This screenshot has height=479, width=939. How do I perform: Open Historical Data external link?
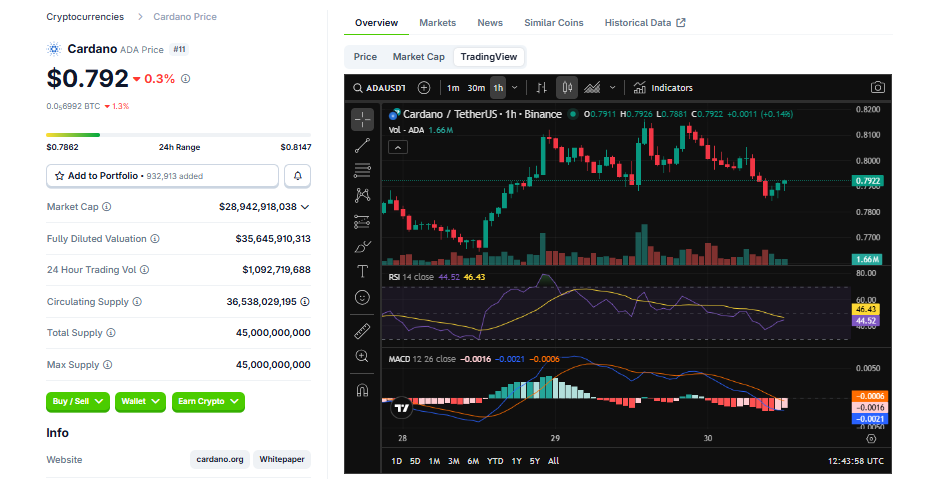645,23
